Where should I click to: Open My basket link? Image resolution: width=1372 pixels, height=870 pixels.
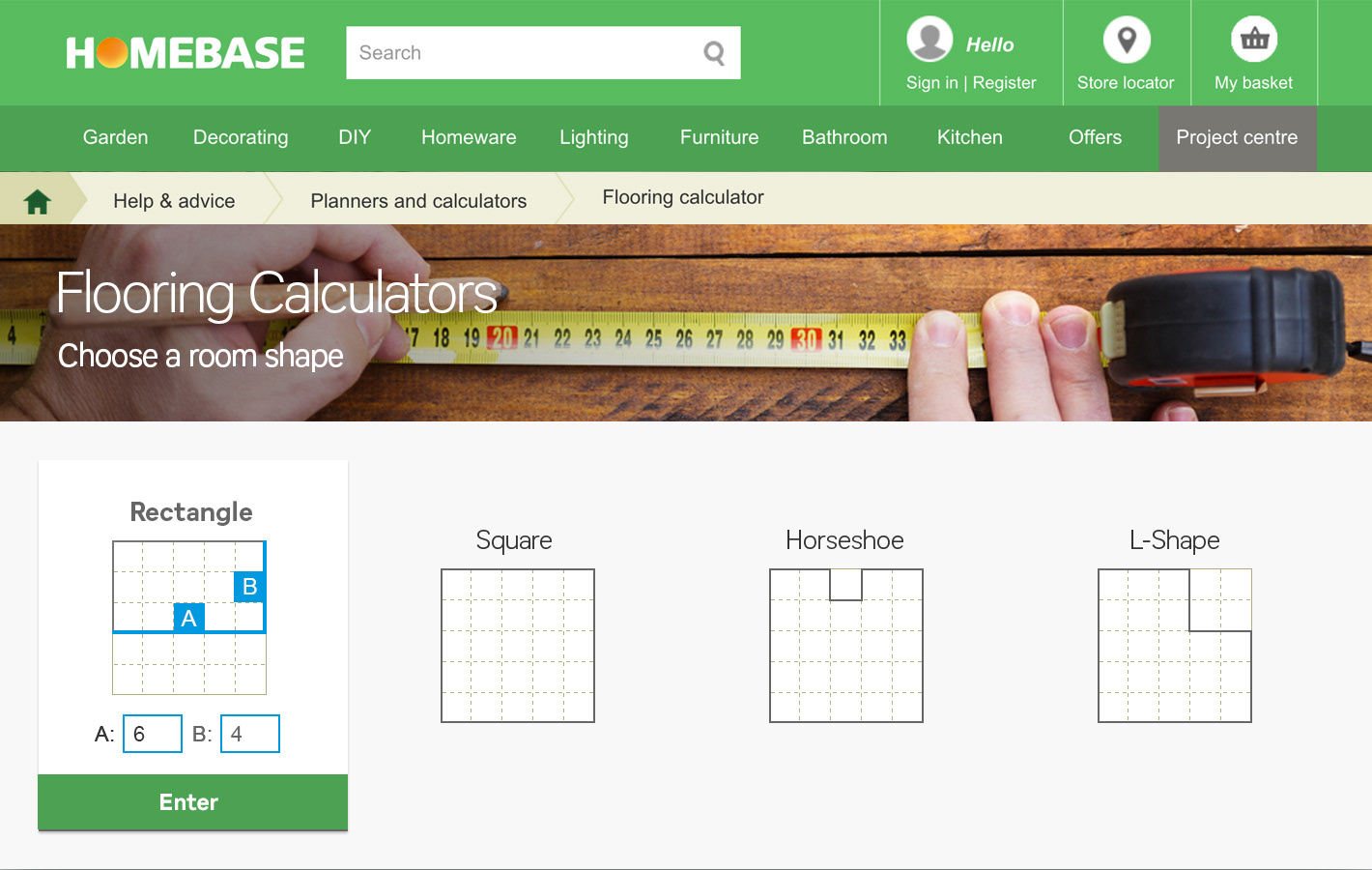[1253, 83]
